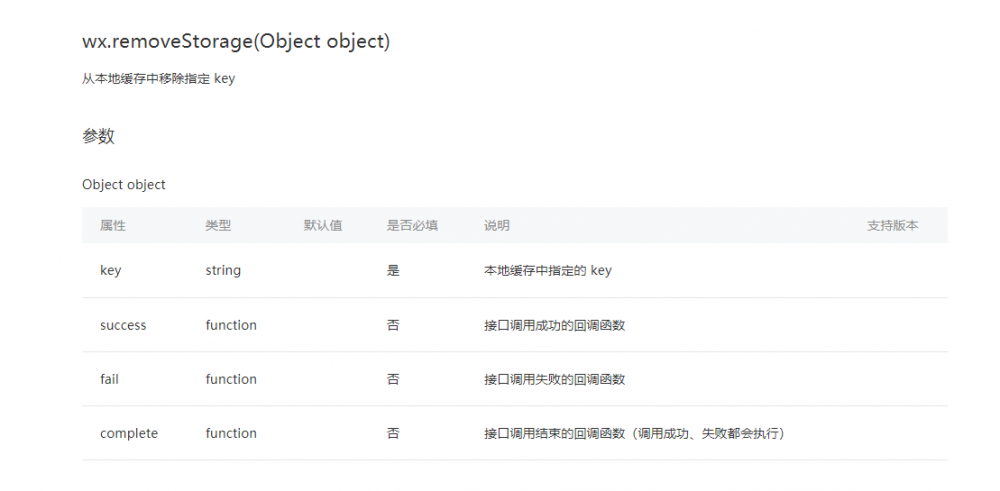Click the 本地缓存中指定的 key description
1000x491 pixels.
tap(548, 270)
